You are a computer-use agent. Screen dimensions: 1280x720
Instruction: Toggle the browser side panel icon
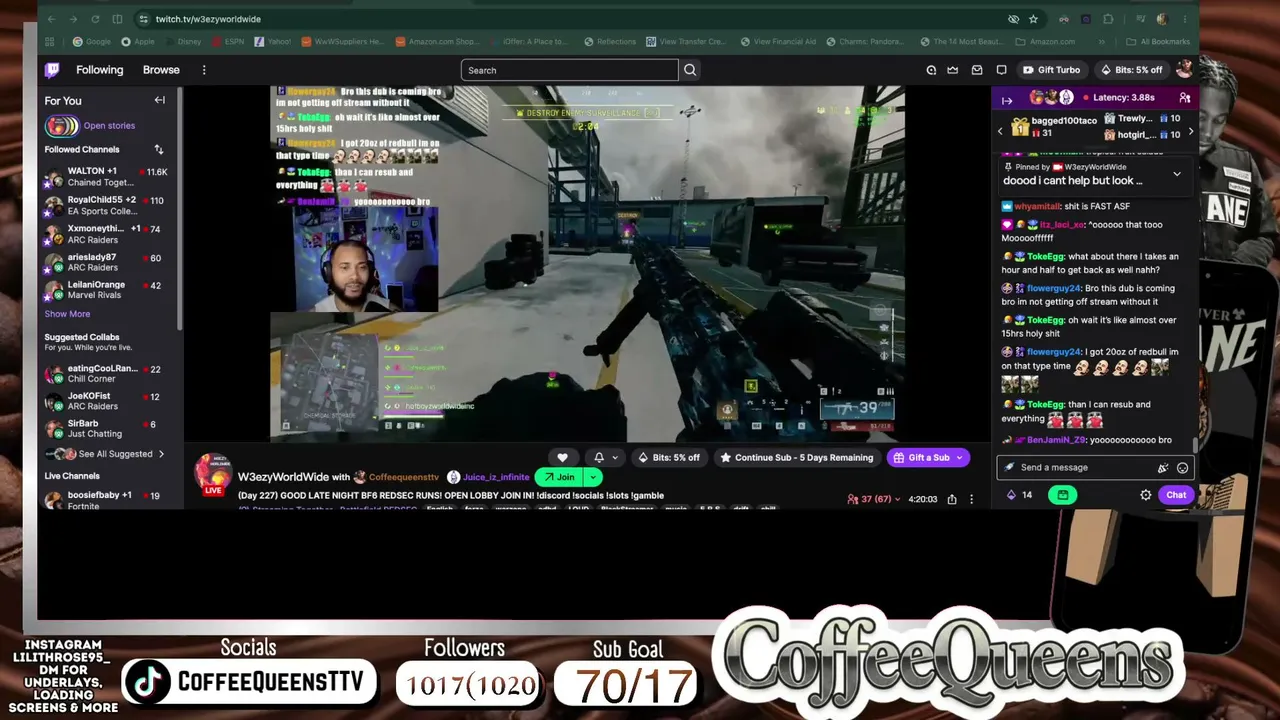click(x=118, y=19)
